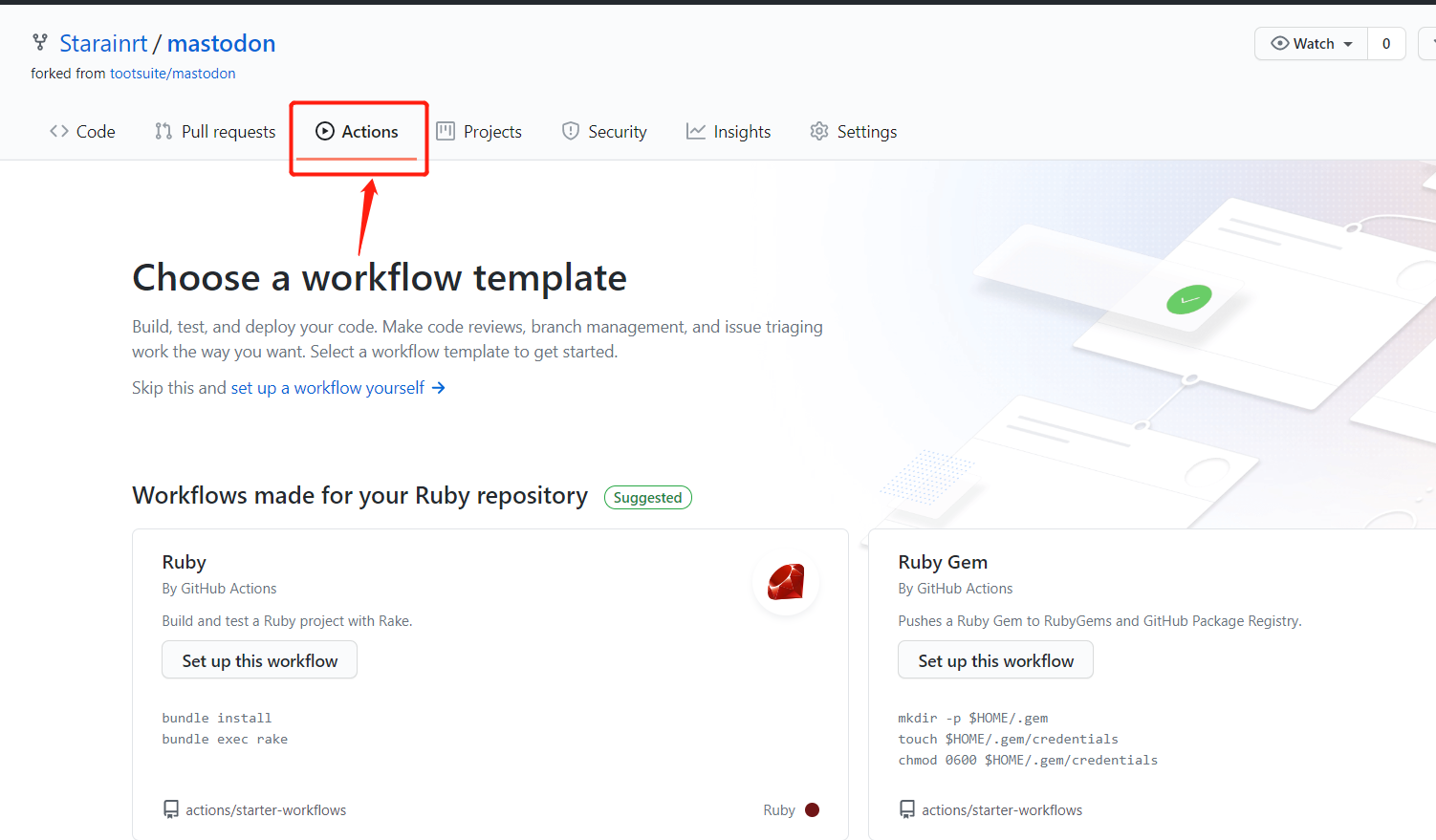1436x840 pixels.
Task: Switch to the Insights tab
Action: pos(729,132)
